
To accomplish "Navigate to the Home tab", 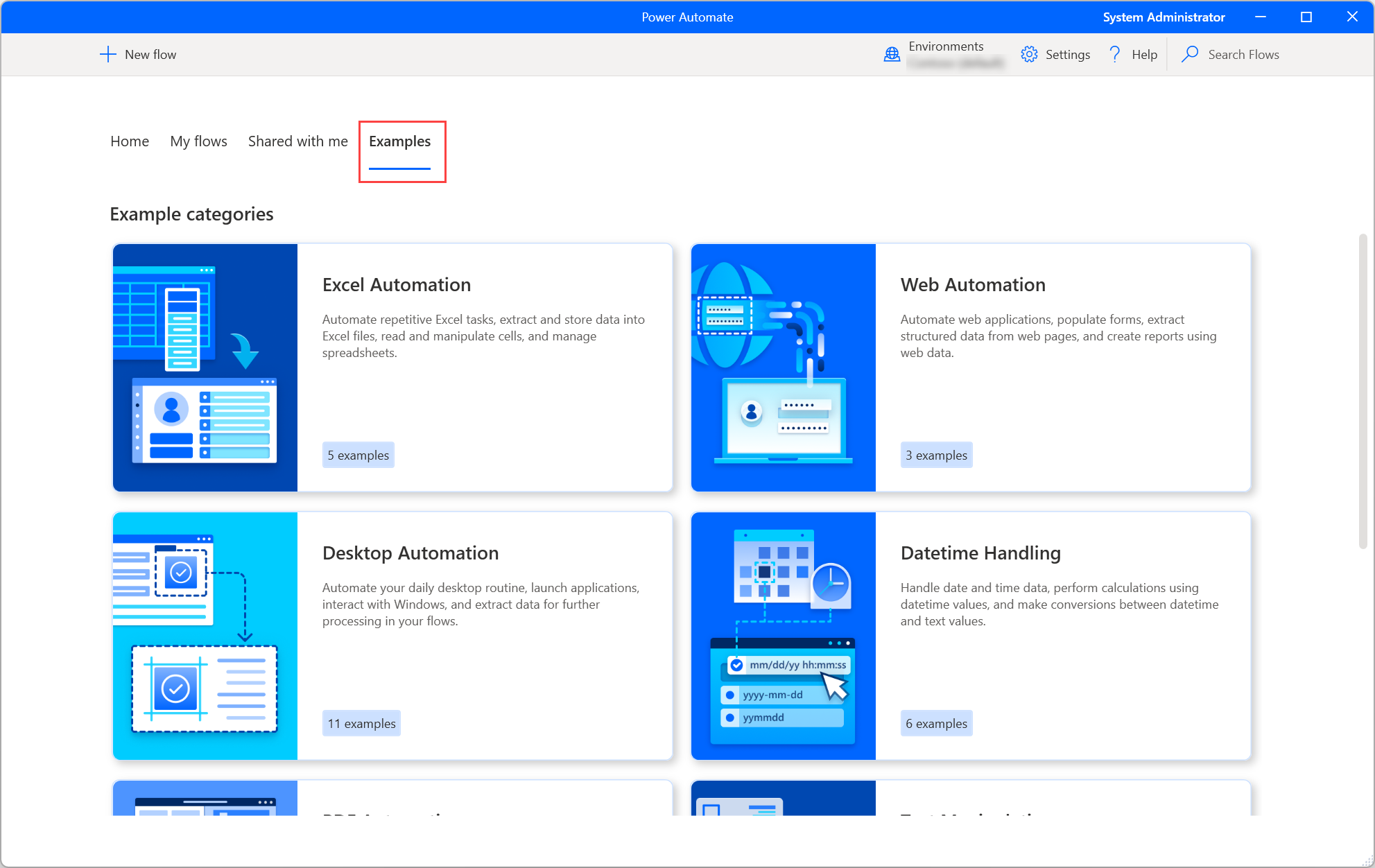I will pyautogui.click(x=128, y=141).
